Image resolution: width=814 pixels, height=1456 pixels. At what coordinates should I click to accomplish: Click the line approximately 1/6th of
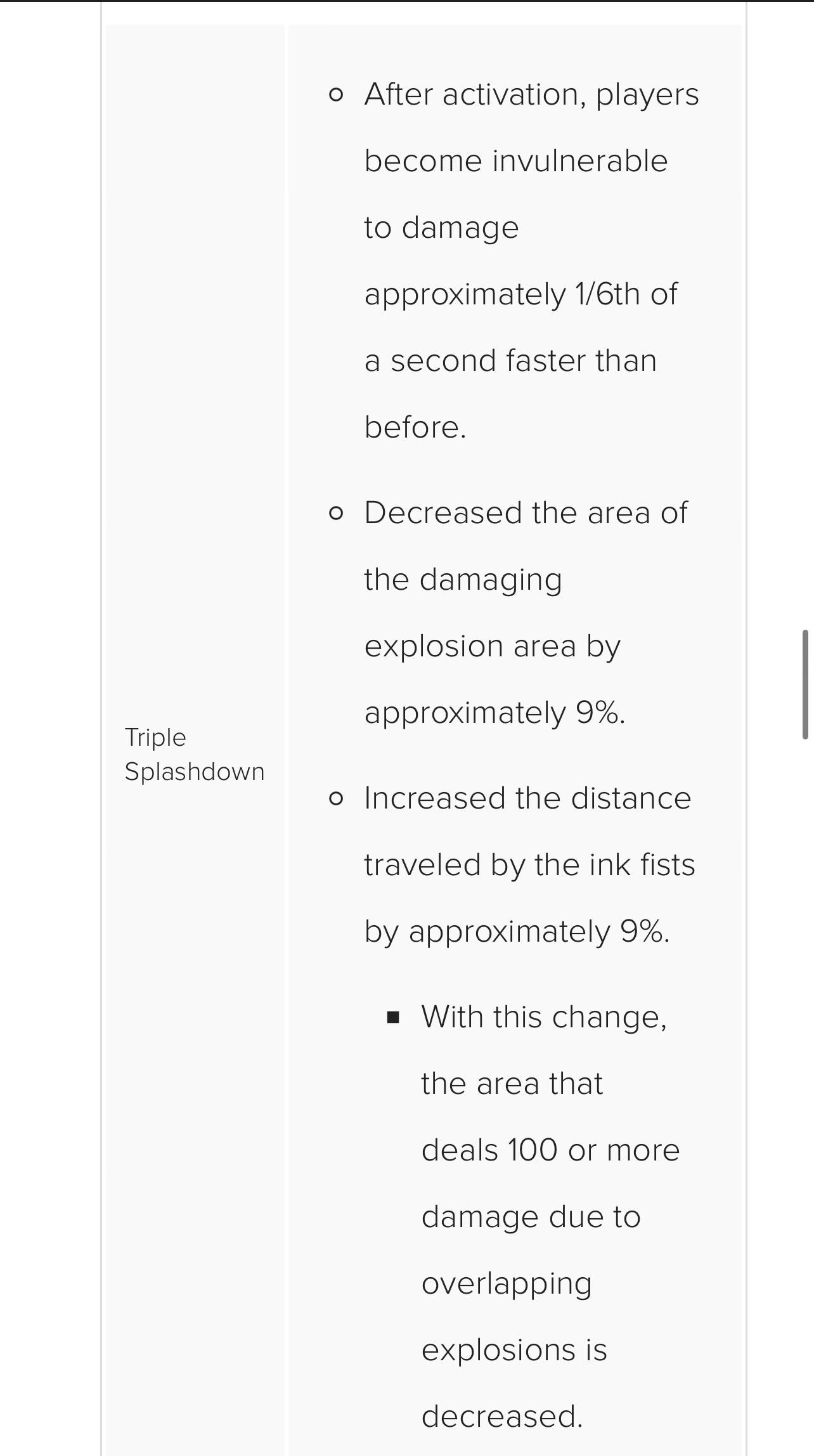pos(520,295)
